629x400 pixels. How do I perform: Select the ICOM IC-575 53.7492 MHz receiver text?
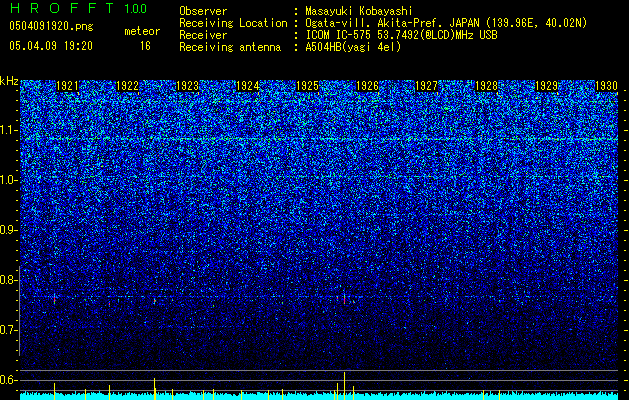click(x=401, y=35)
